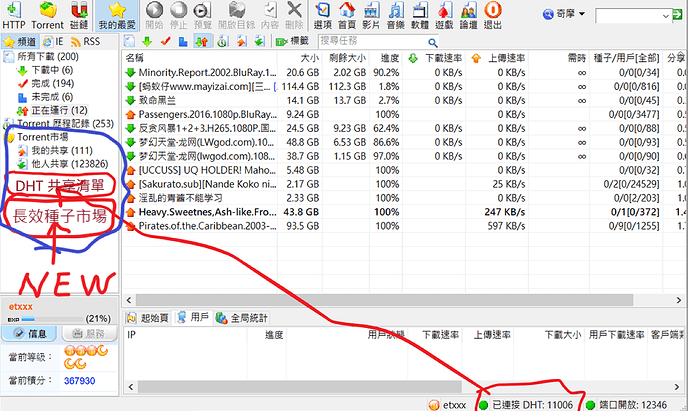Open the 標籤 tag button
The image size is (690, 411).
[293, 42]
